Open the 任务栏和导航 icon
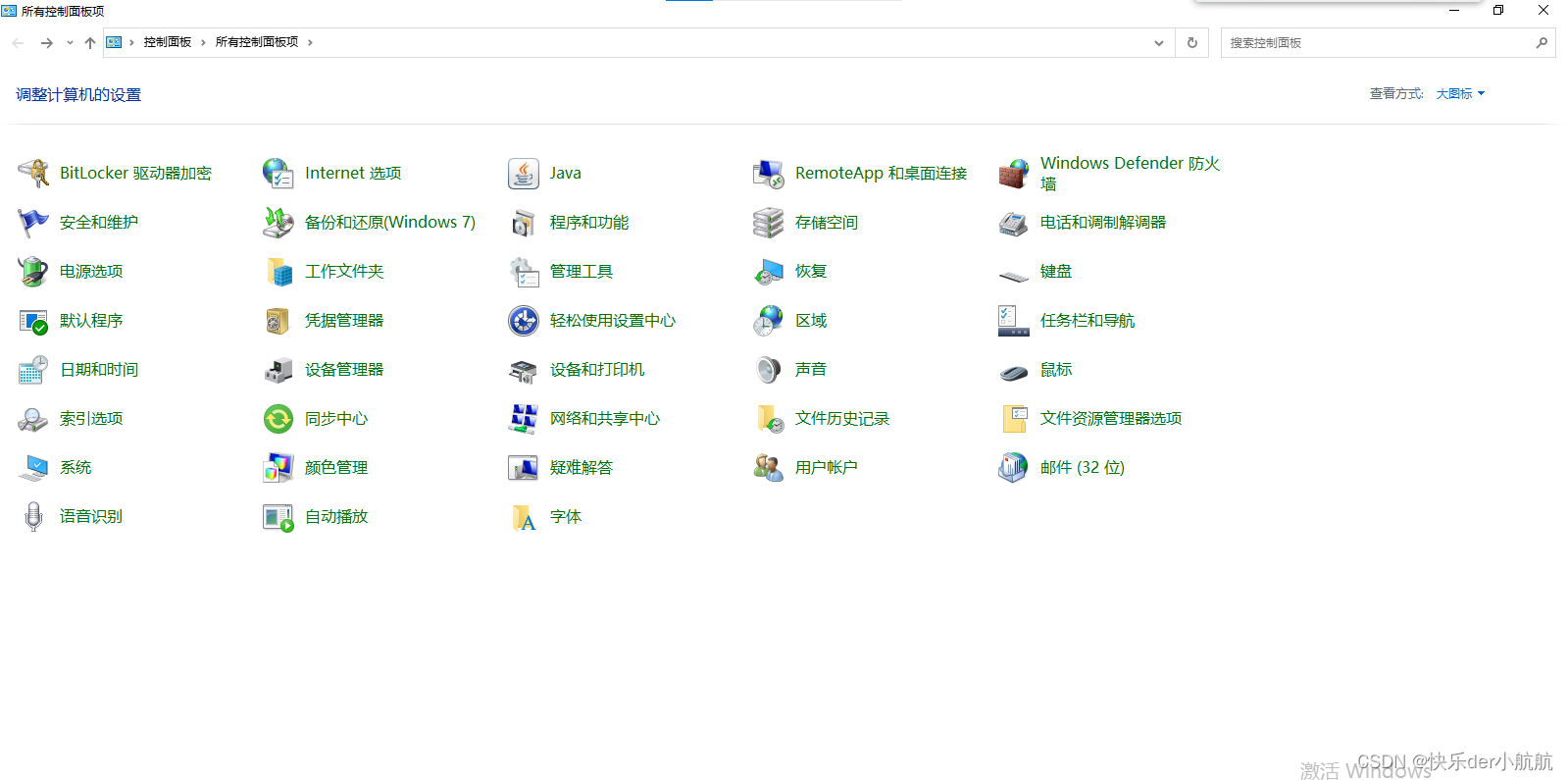The height and width of the screenshot is (780, 1568). pyautogui.click(x=1014, y=321)
